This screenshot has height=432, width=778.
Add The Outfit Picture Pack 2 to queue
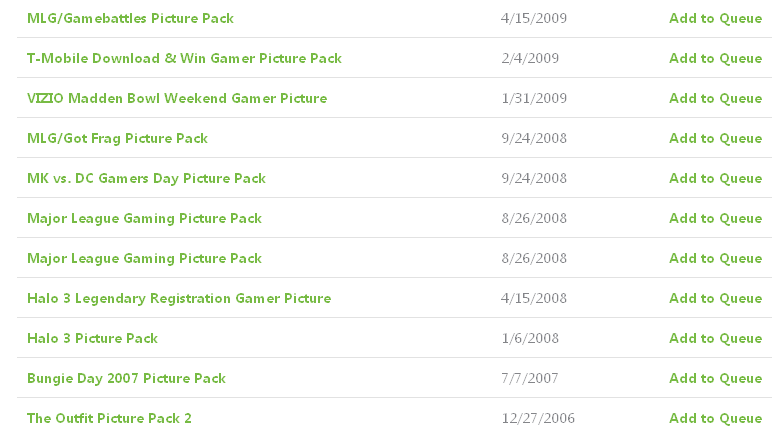[x=715, y=418]
